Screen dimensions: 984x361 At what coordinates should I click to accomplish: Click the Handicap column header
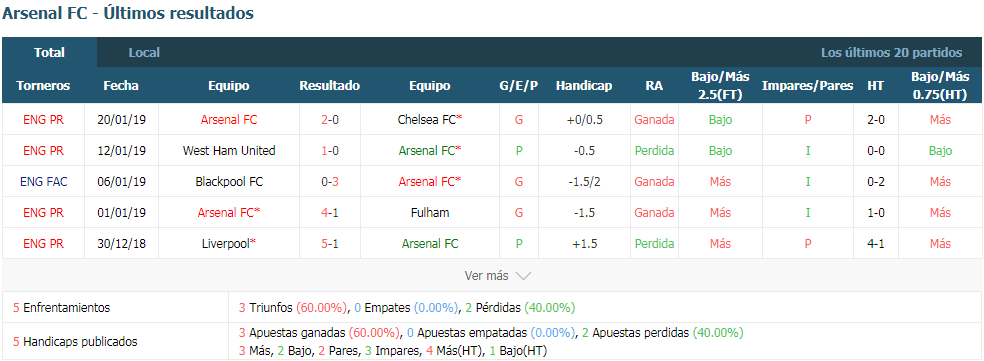tap(584, 86)
